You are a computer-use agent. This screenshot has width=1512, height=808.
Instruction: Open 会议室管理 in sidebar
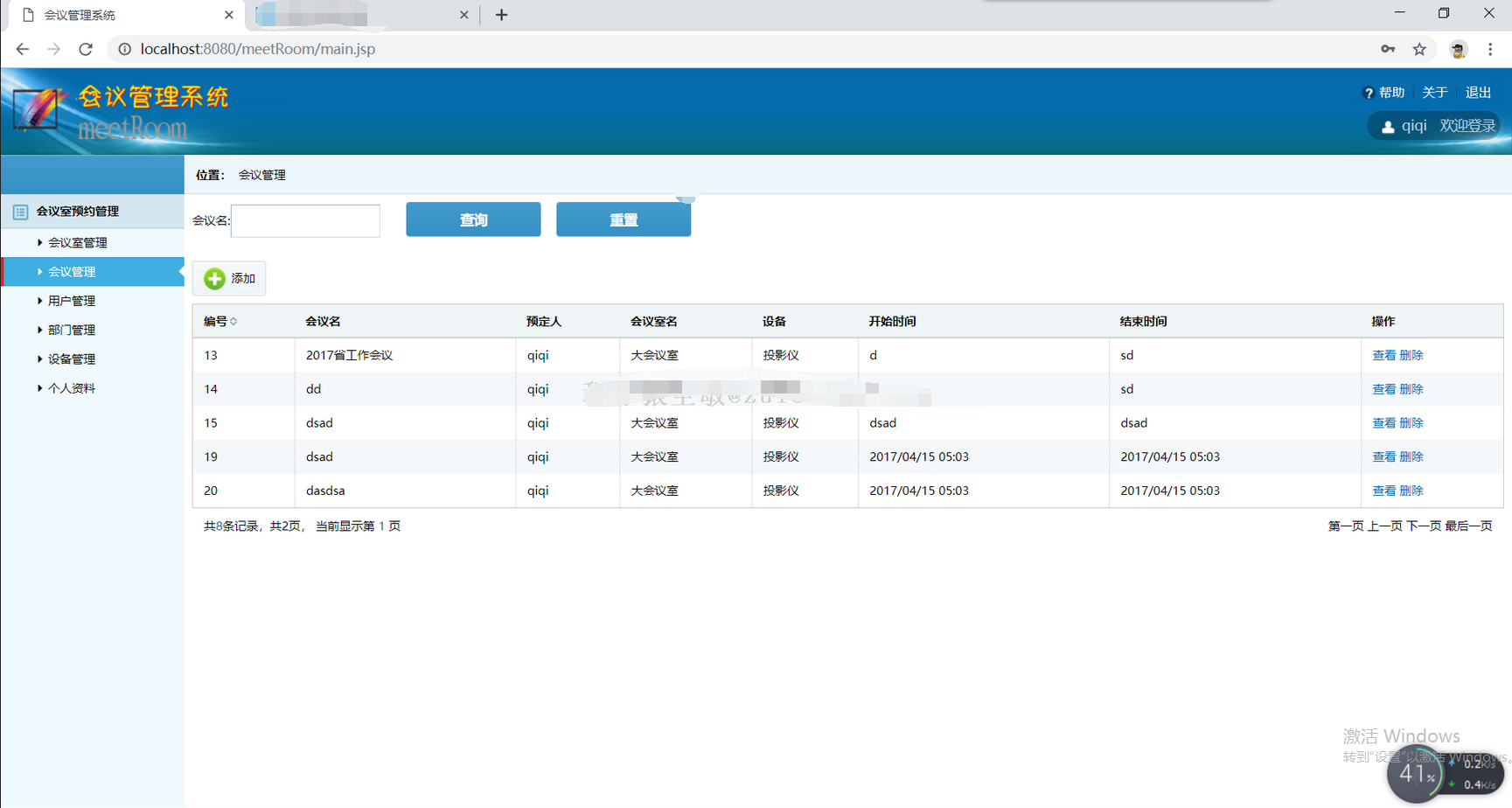click(x=78, y=243)
